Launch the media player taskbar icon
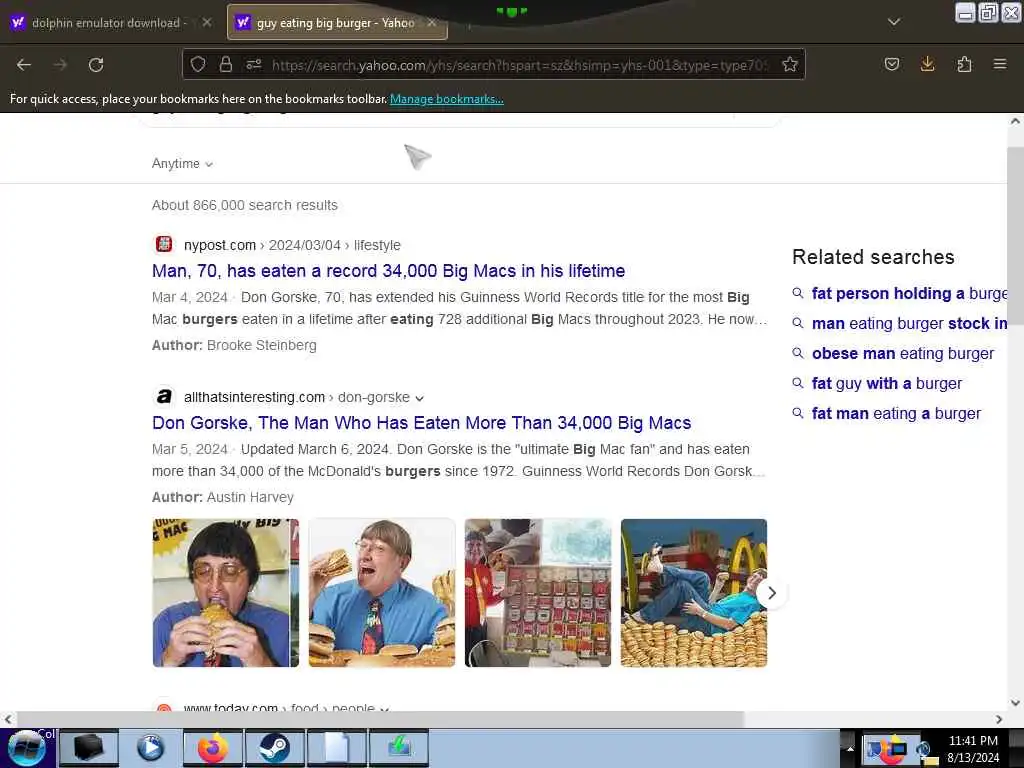Screen dimensions: 1024x768 [150, 748]
